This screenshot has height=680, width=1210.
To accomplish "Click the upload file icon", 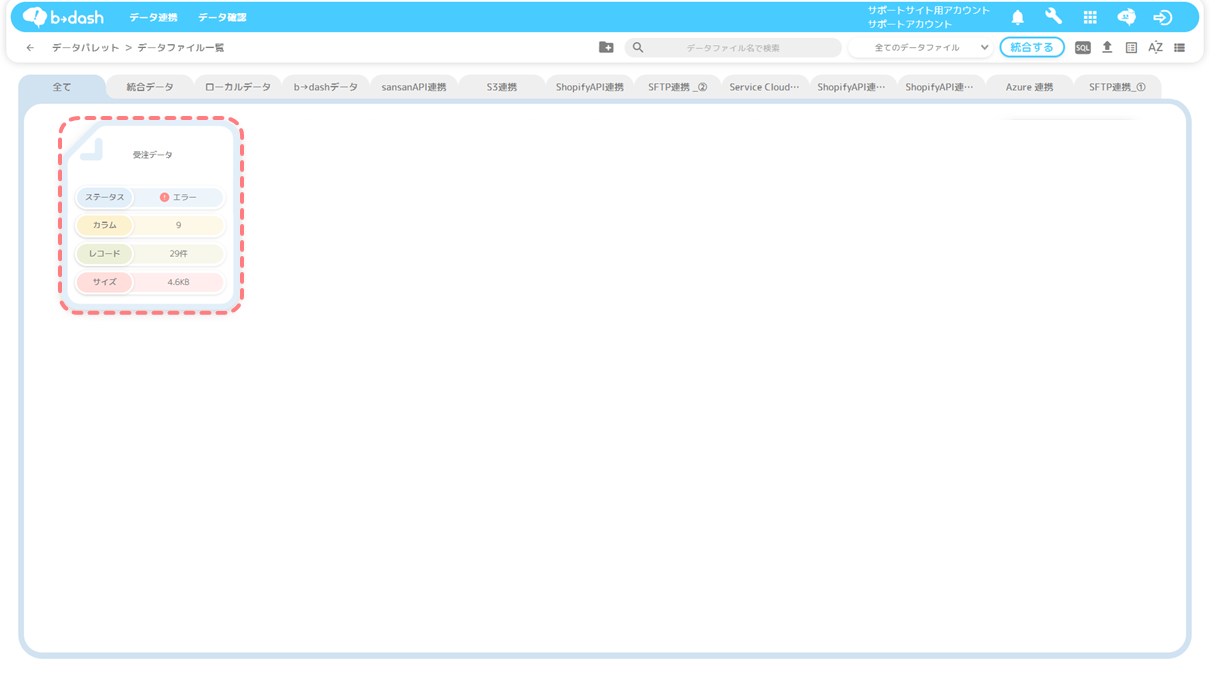I will 1107,47.
